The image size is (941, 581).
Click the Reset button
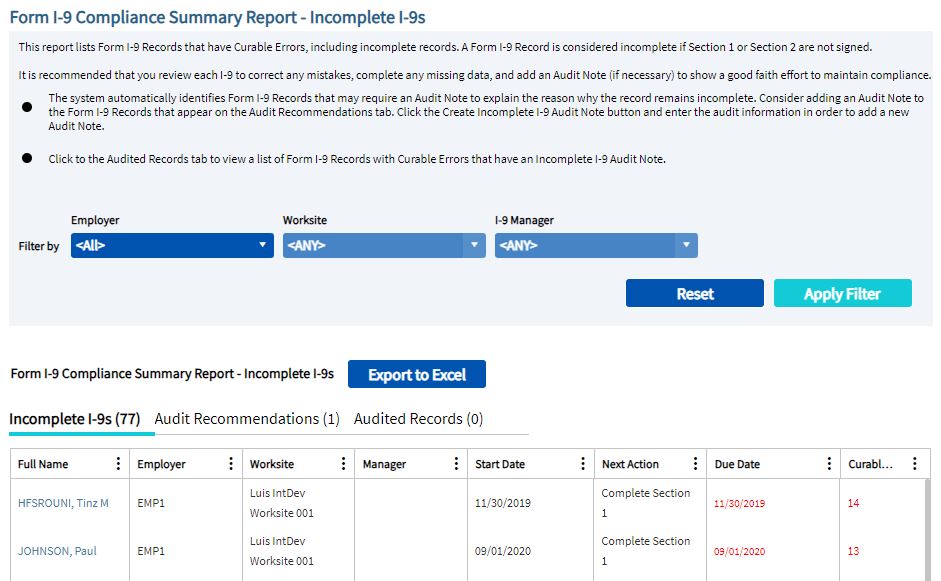pyautogui.click(x=695, y=294)
